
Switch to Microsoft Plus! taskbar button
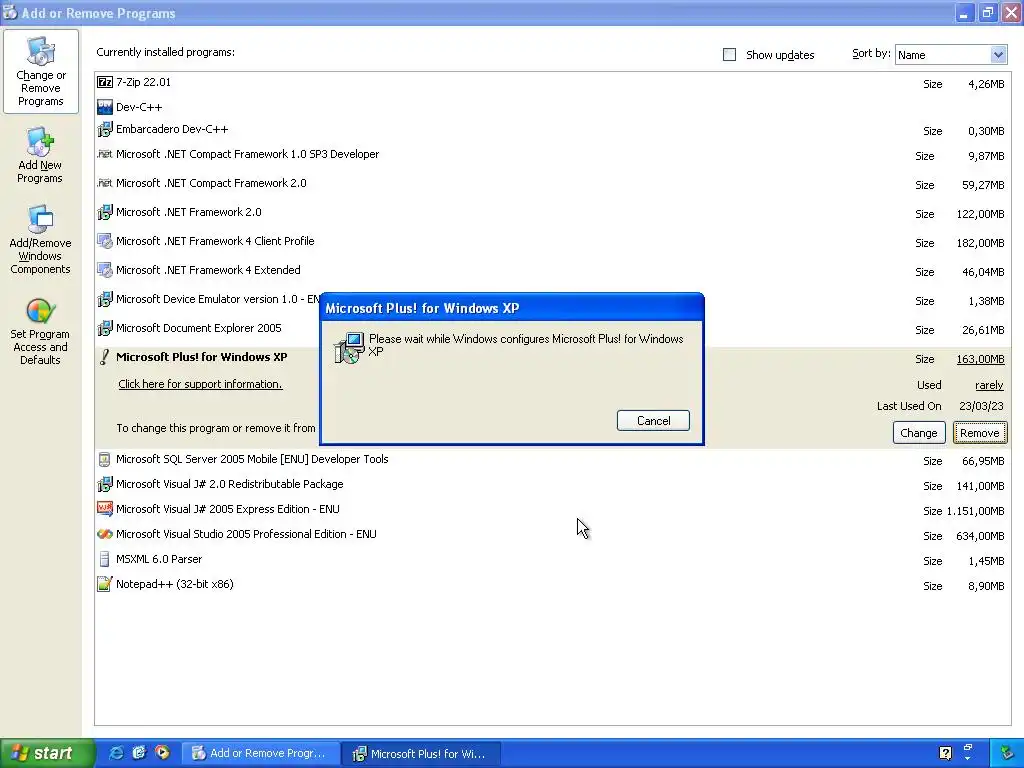pos(422,754)
